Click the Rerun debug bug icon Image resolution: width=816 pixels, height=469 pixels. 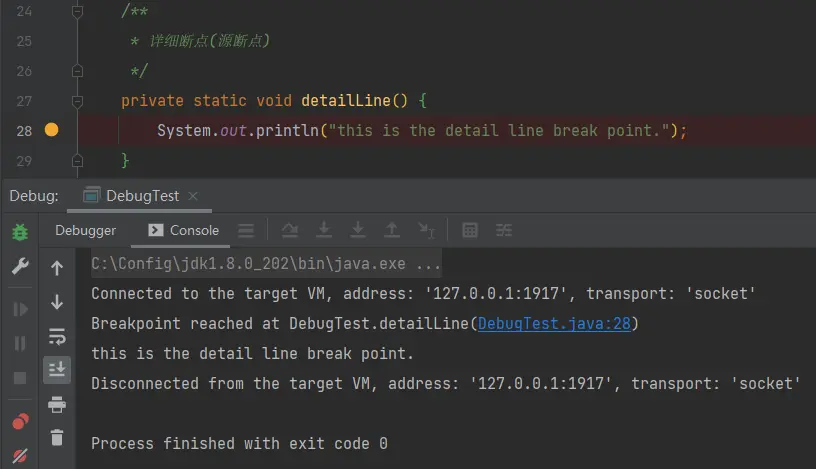20,232
